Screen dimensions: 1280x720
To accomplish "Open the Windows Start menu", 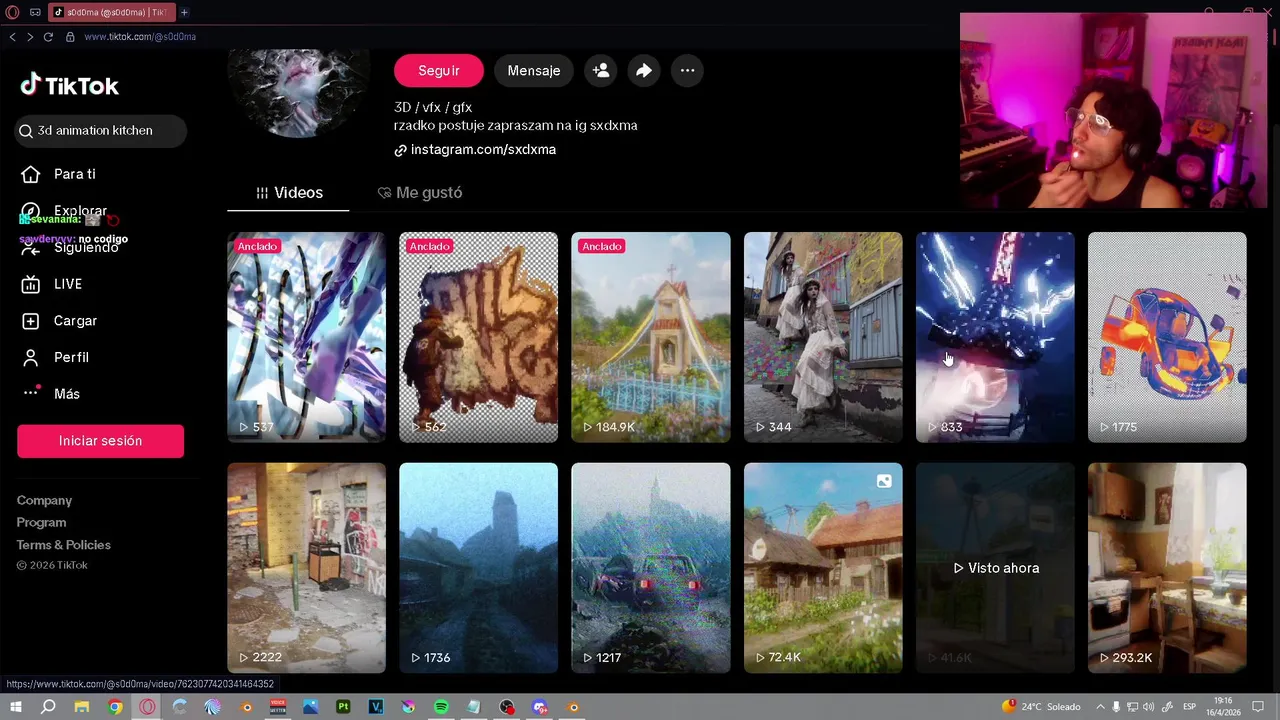I will pos(16,707).
